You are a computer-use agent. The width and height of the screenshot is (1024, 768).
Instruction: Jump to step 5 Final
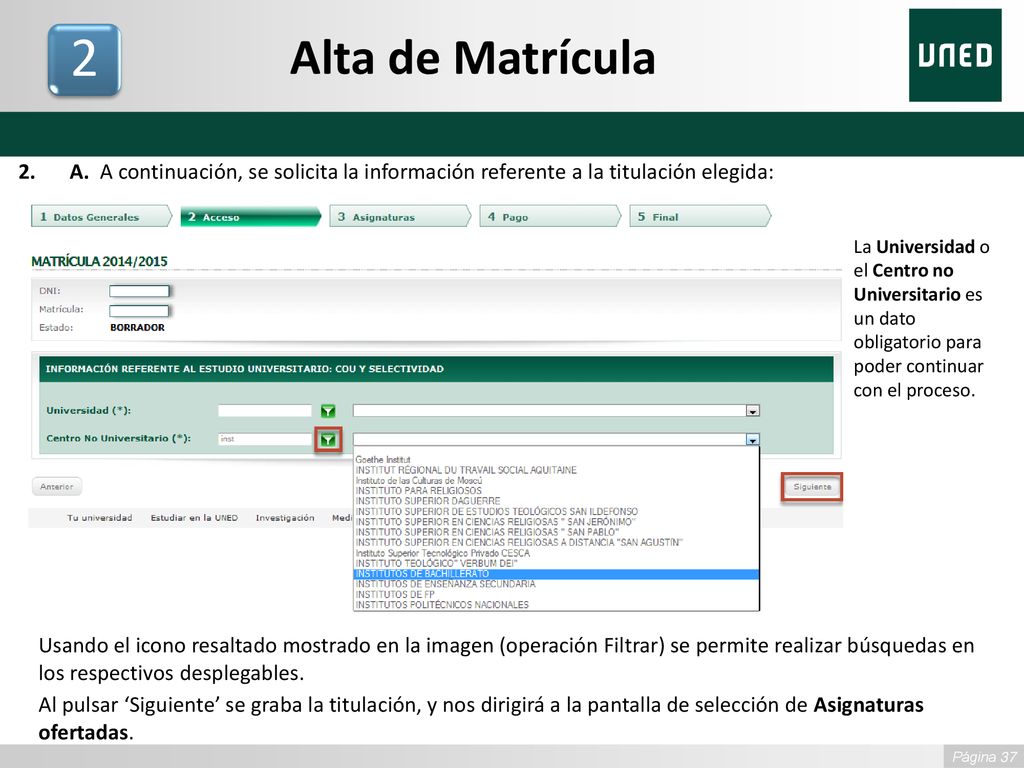(x=699, y=217)
